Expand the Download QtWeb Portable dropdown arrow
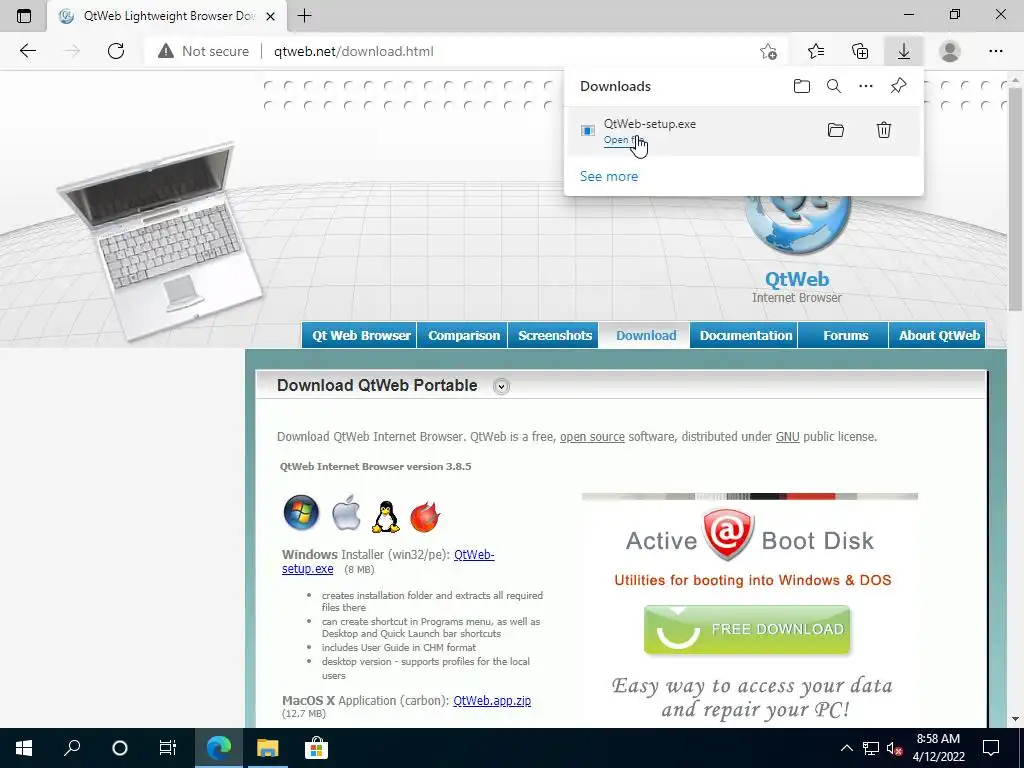 (502, 387)
